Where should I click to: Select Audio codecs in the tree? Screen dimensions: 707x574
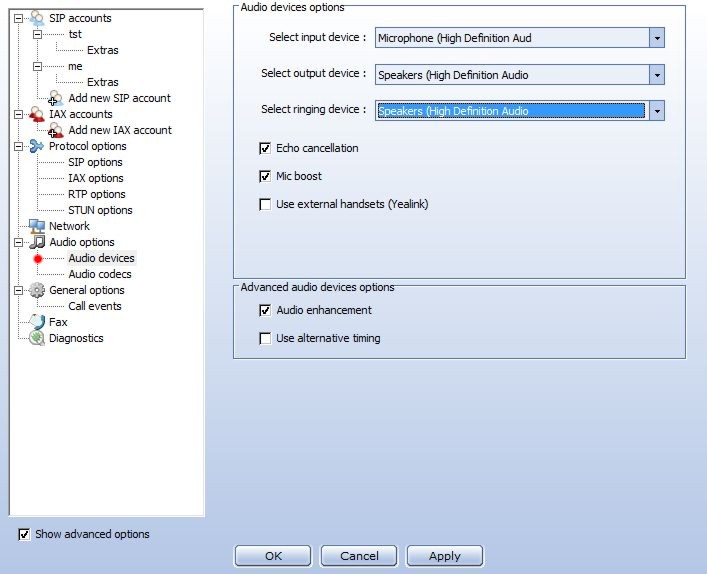click(x=99, y=274)
